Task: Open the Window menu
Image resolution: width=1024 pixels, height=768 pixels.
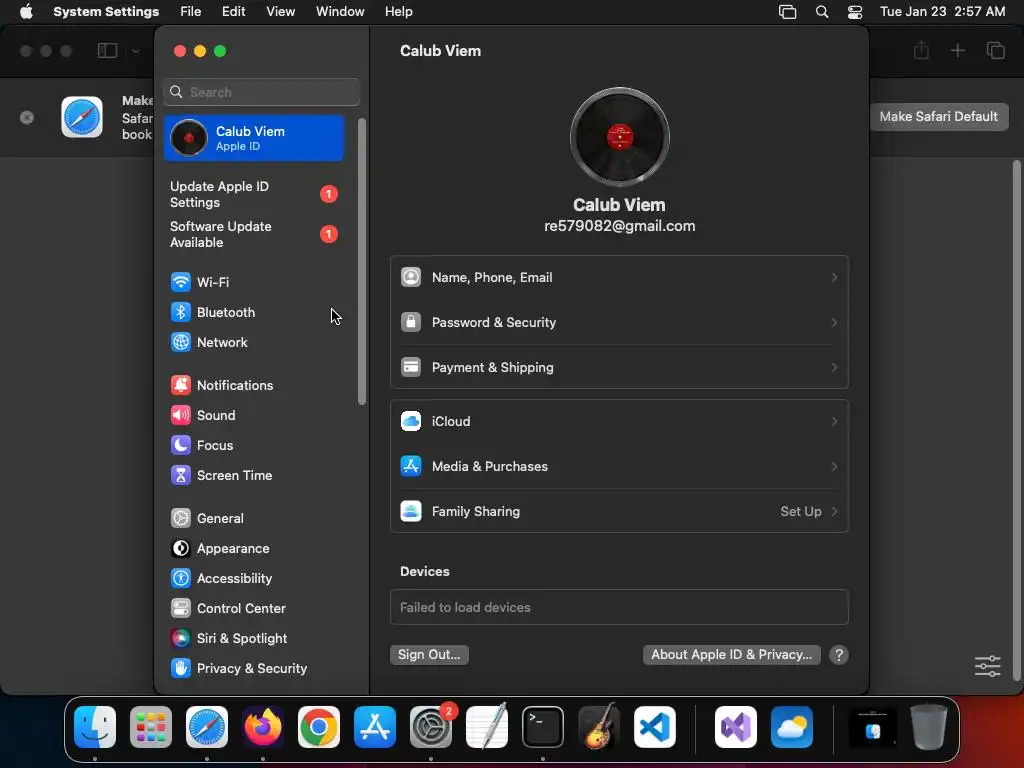Action: (x=340, y=12)
